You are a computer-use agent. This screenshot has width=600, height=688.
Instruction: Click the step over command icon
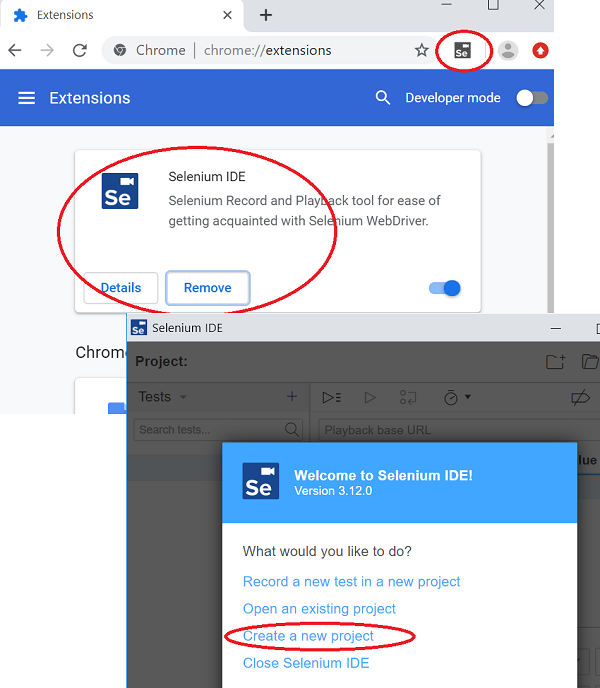[x=408, y=397]
